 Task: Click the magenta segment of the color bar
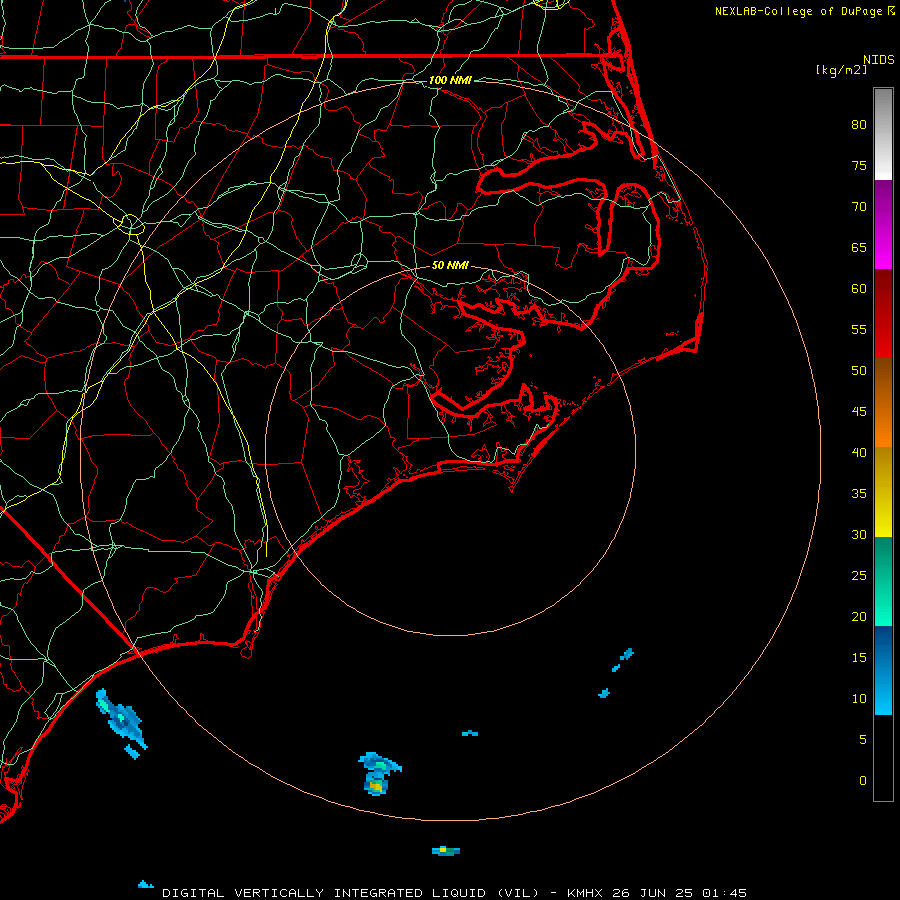(x=883, y=224)
